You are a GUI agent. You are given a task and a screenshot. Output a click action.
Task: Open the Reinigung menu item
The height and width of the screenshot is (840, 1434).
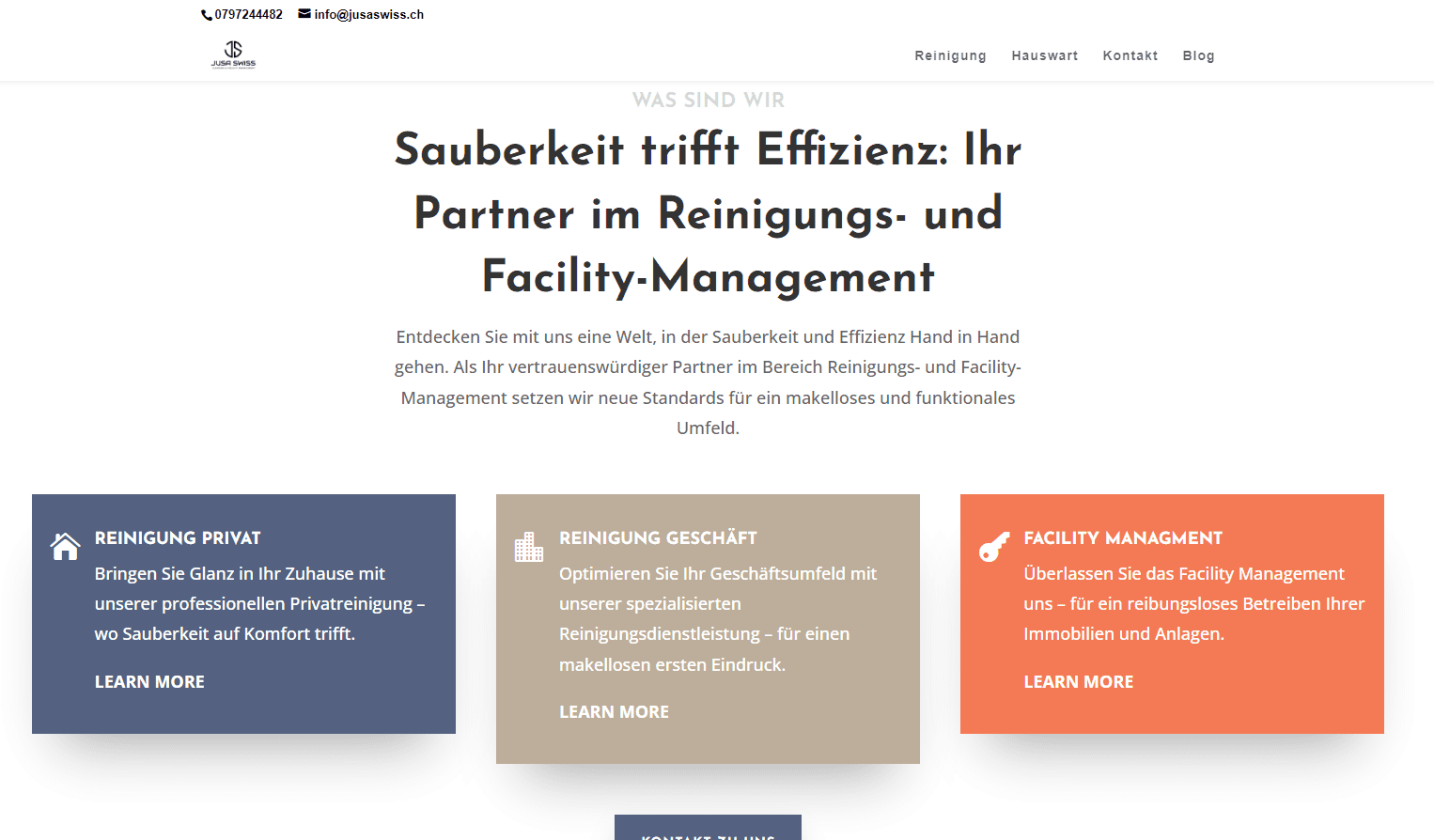[x=950, y=55]
